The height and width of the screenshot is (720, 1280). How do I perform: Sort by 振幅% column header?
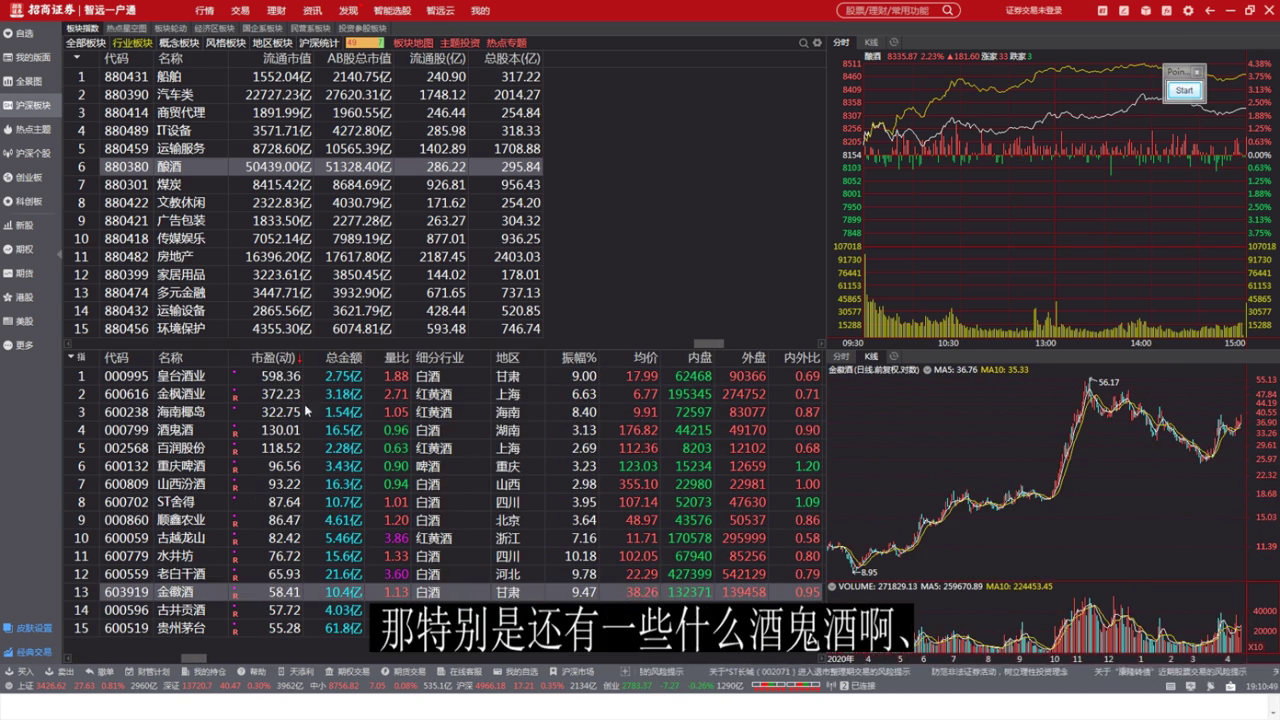579,358
